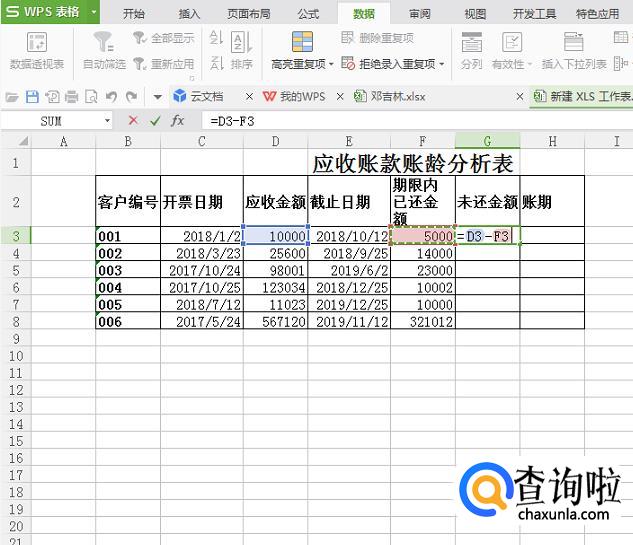The image size is (633, 545).
Task: Click the 客户编号 header cell
Action: pos(128,201)
